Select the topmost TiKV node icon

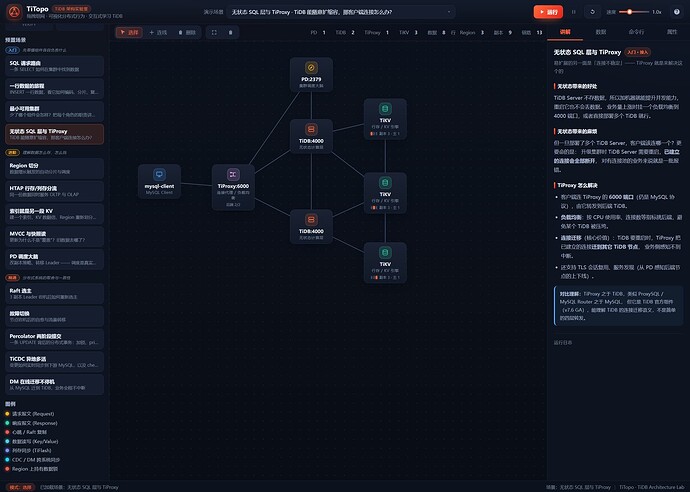click(385, 109)
